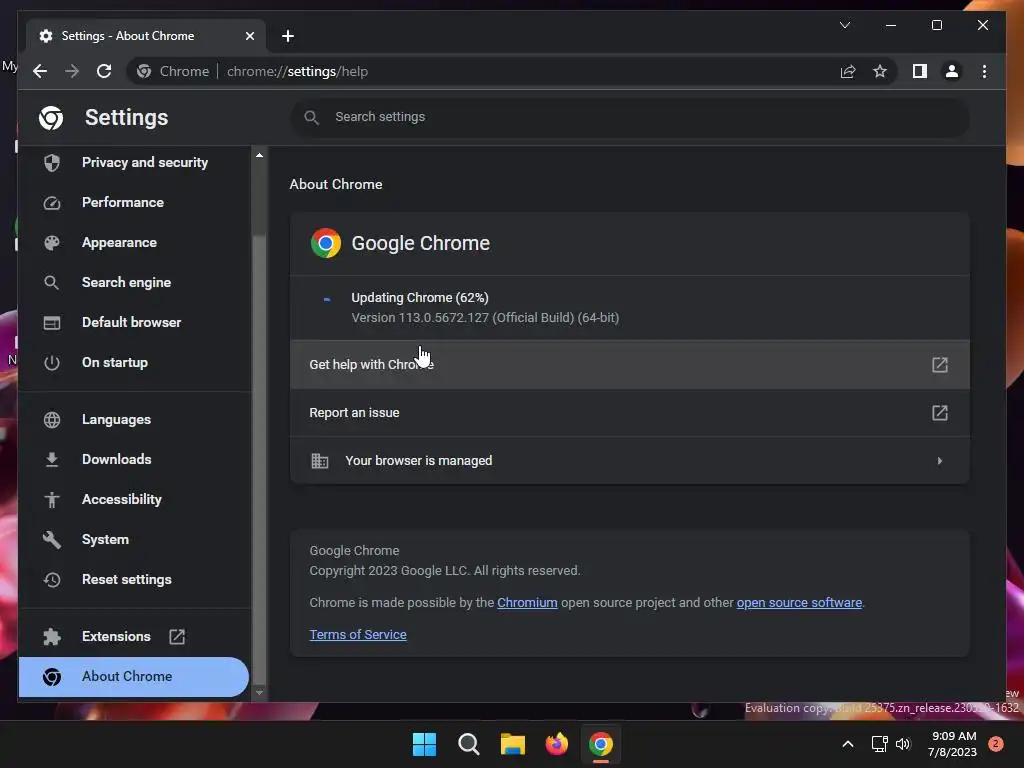Click the Reset settings history icon
The height and width of the screenshot is (768, 1024).
52,579
